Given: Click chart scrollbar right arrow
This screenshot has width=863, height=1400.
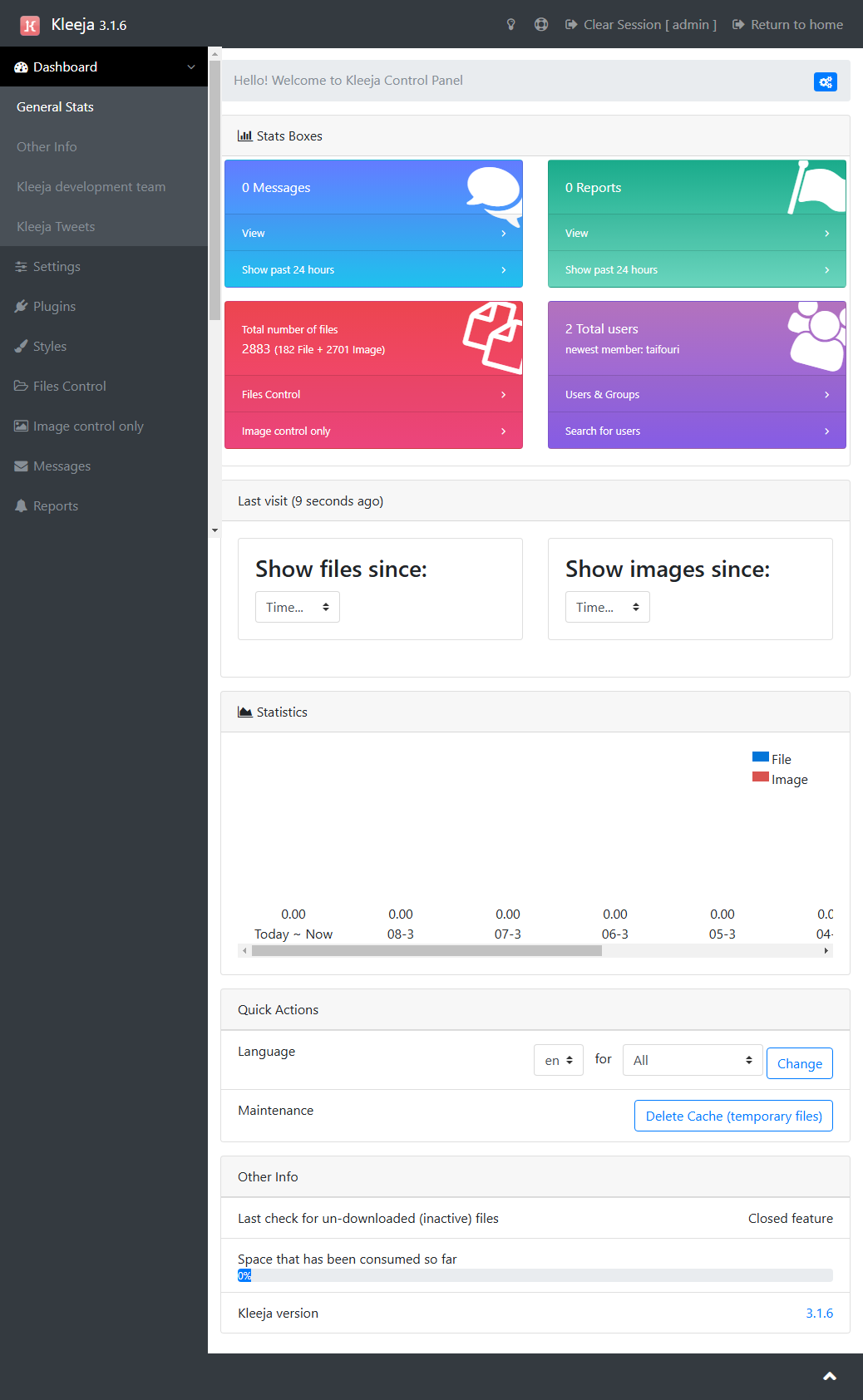Looking at the screenshot, I should click(826, 951).
